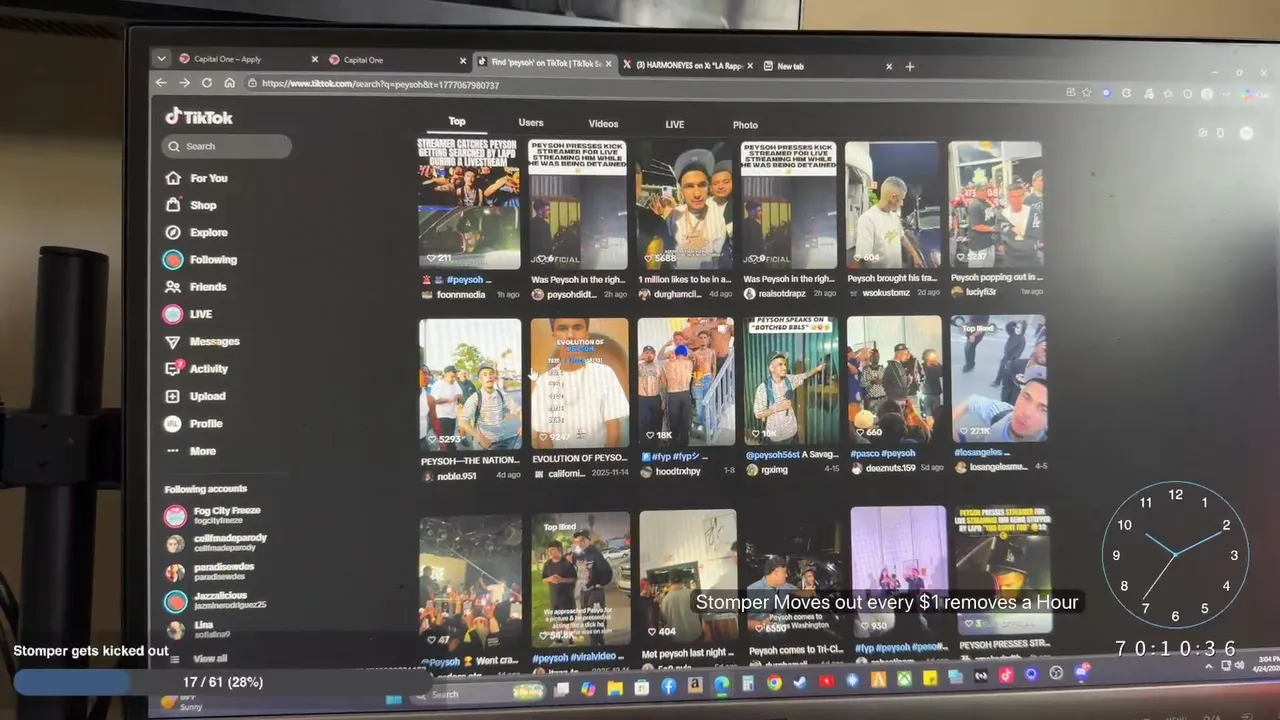This screenshot has width=1280, height=720.
Task: Select the Users results tab
Action: (x=531, y=123)
